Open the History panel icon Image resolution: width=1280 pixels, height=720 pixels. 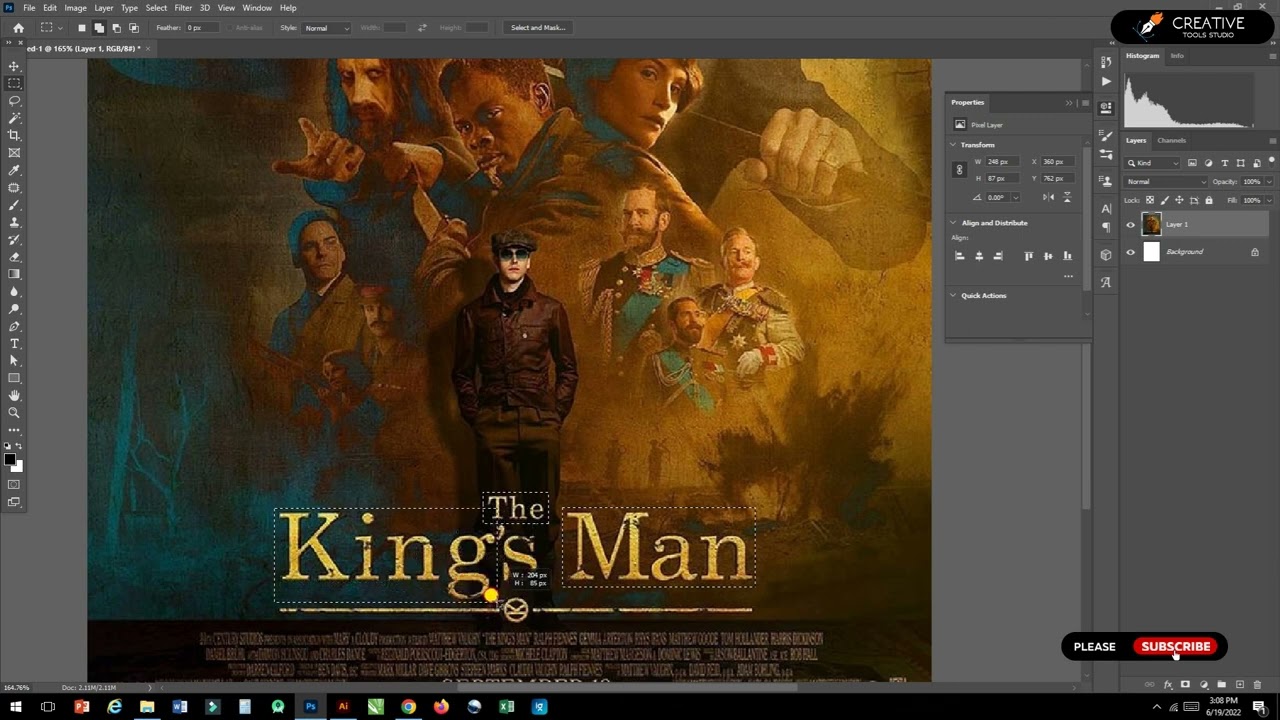click(1105, 64)
